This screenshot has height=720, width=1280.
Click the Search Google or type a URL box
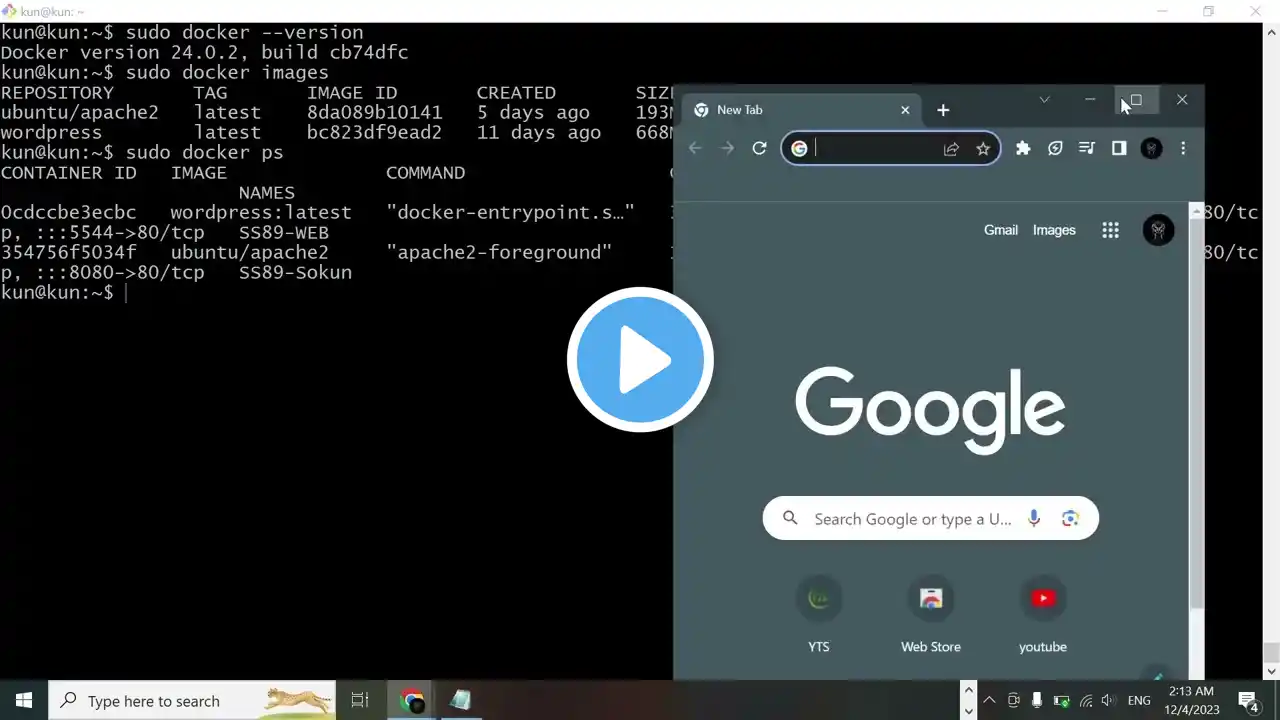tap(931, 519)
